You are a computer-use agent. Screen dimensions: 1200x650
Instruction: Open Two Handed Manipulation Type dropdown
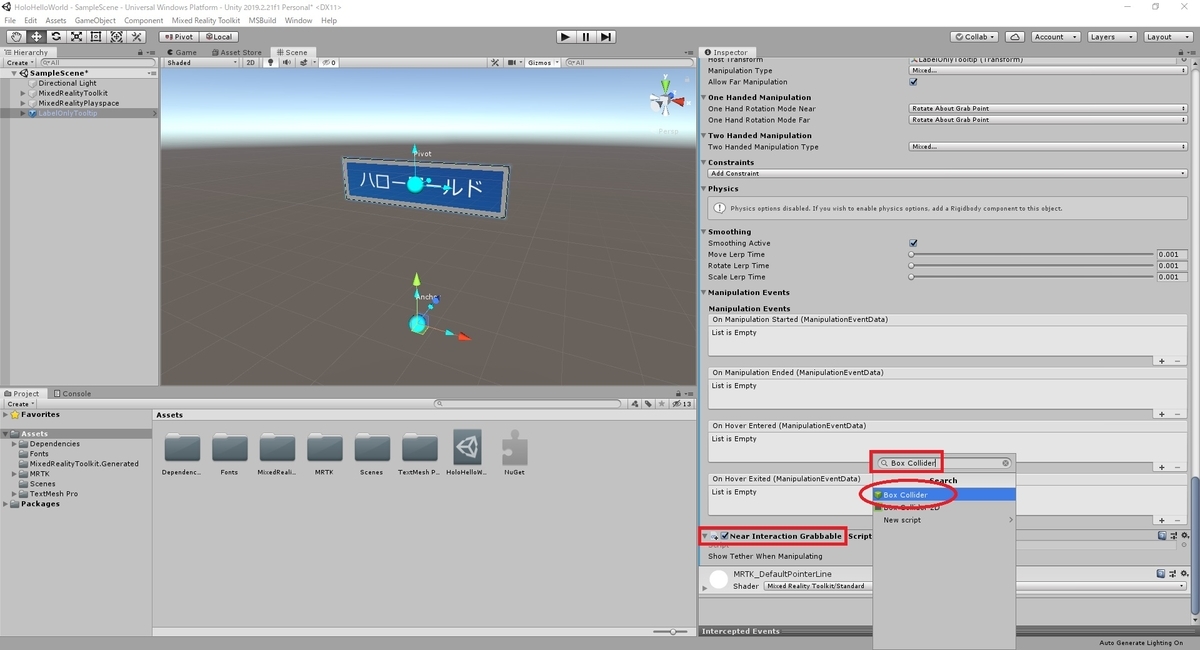[x=1048, y=146]
